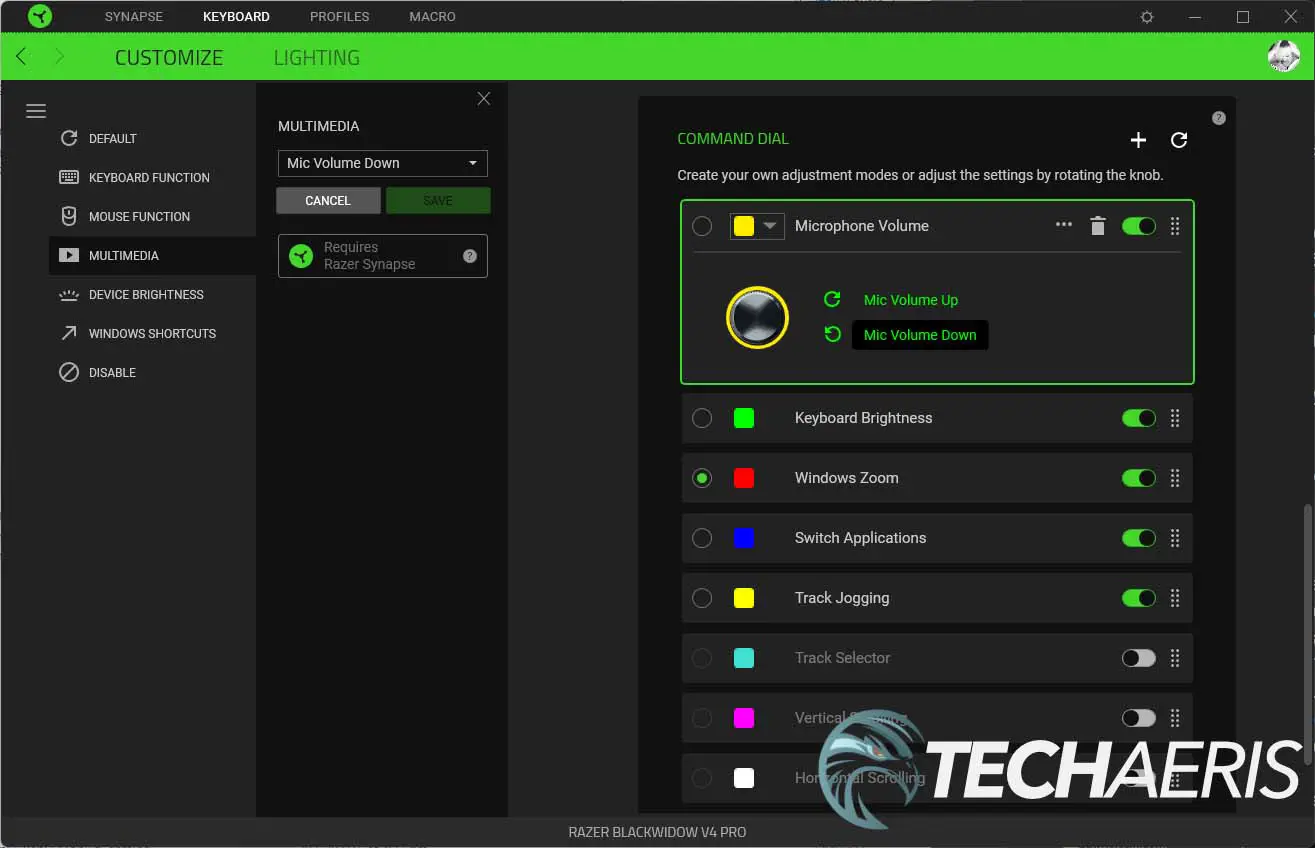This screenshot has height=848, width=1315.
Task: Enable Vertical Scrolling mode switch
Action: pos(1139,718)
